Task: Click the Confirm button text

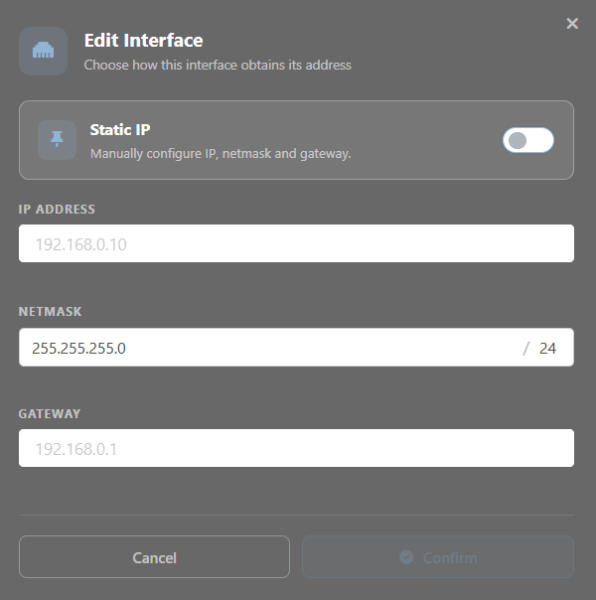Action: tap(450, 558)
